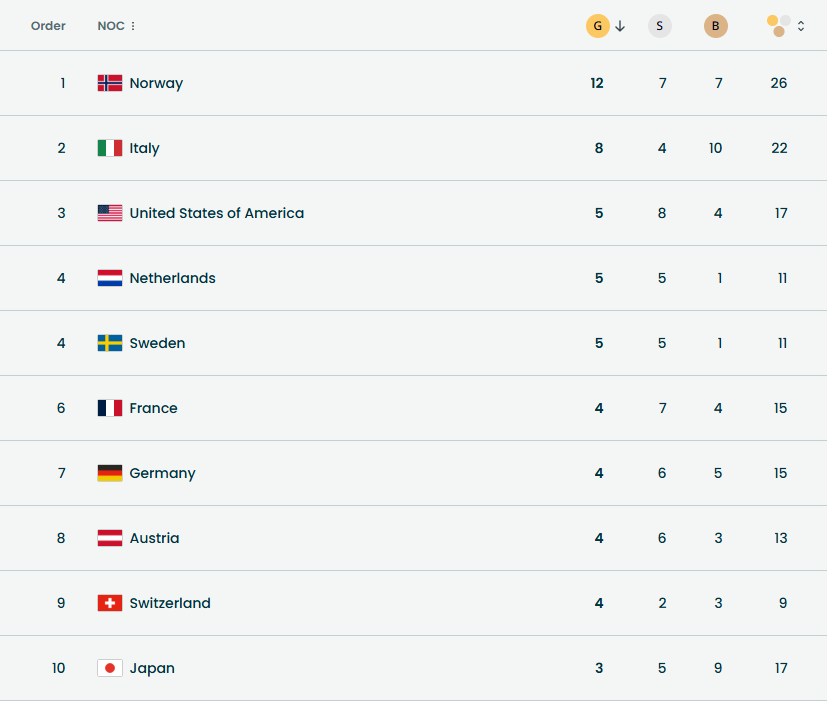Viewport: 827px width, 701px height.
Task: Sort by silver medal column
Action: (x=659, y=26)
